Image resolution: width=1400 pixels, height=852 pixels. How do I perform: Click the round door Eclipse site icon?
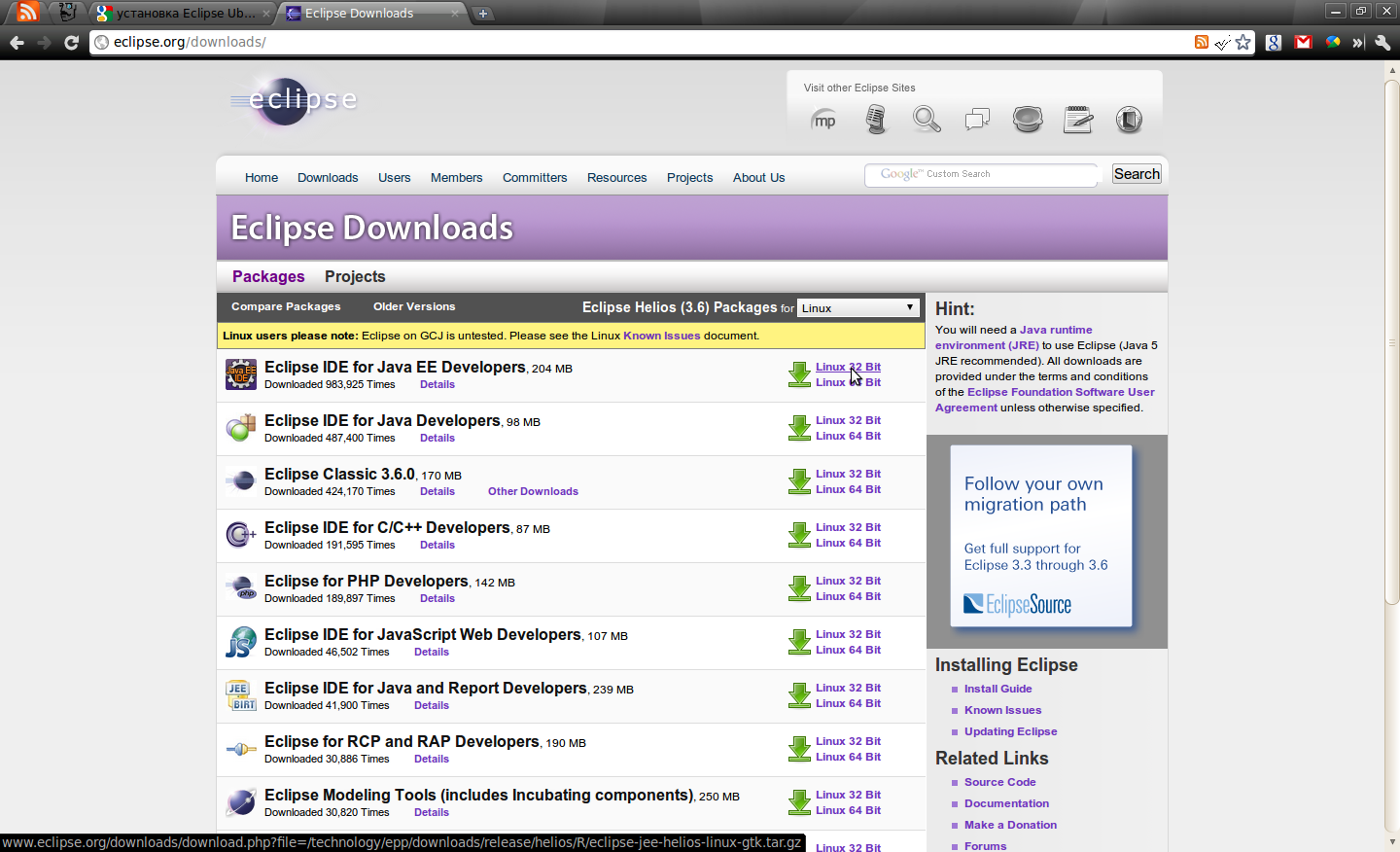[x=1129, y=120]
